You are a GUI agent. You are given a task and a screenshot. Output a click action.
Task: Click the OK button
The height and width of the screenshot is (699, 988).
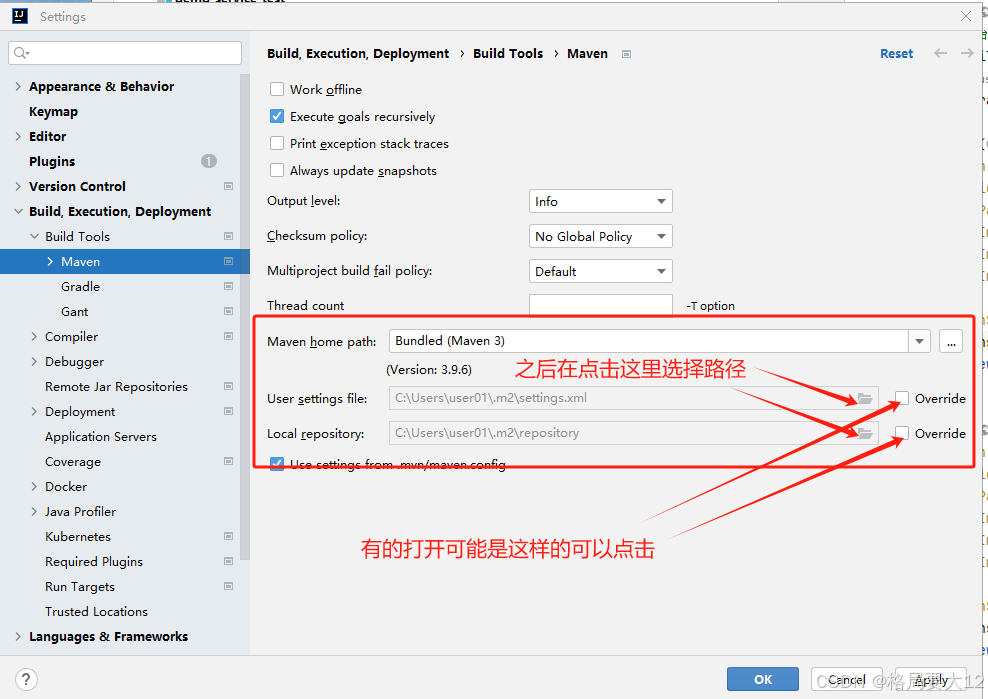(x=762, y=679)
